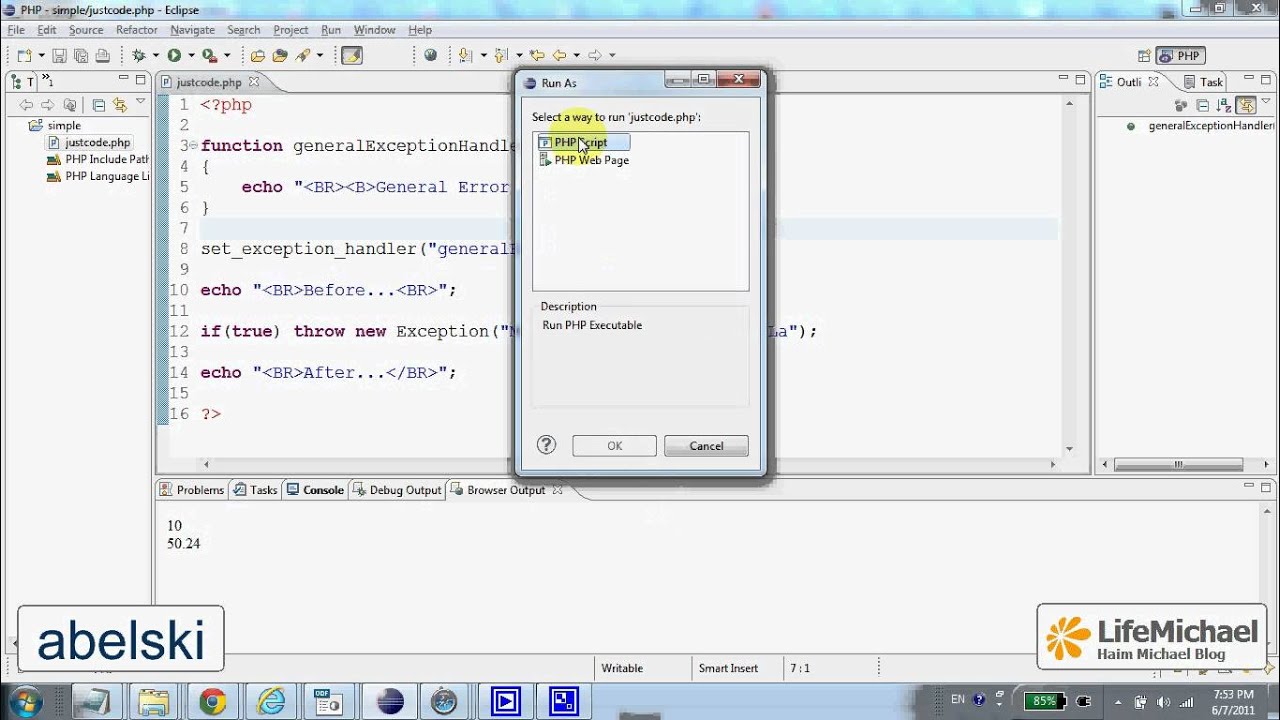This screenshot has height=720, width=1280.
Task: Select PHP Script in Run As list
Action: click(583, 142)
